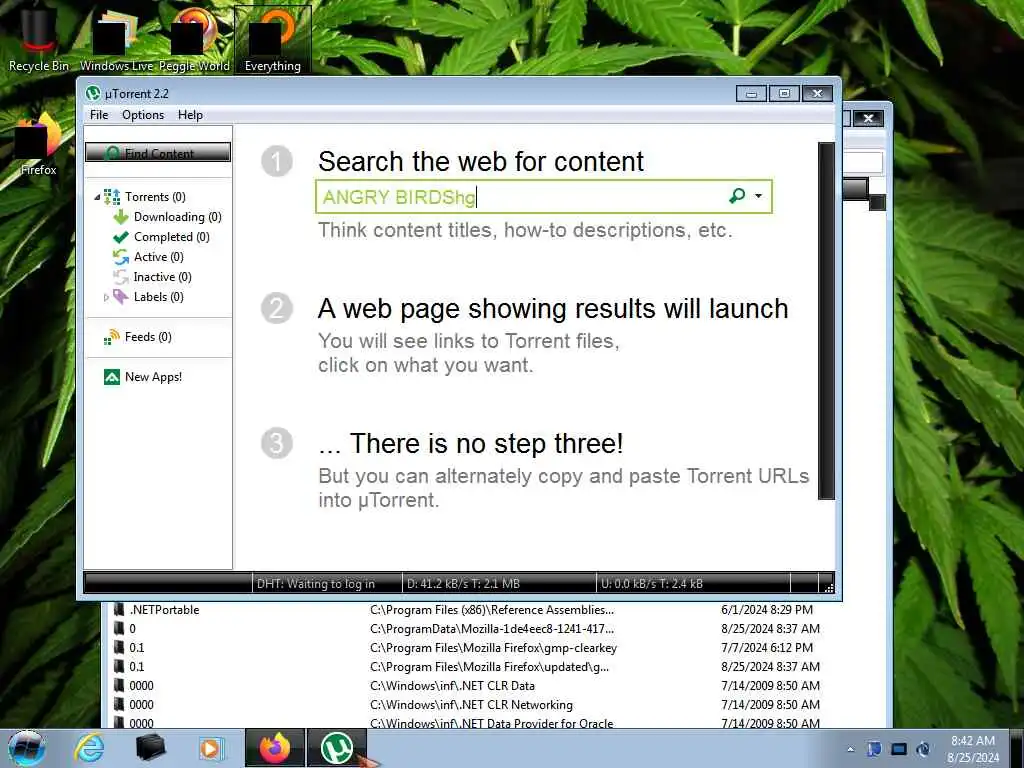Click the volume tray icon

(x=923, y=749)
